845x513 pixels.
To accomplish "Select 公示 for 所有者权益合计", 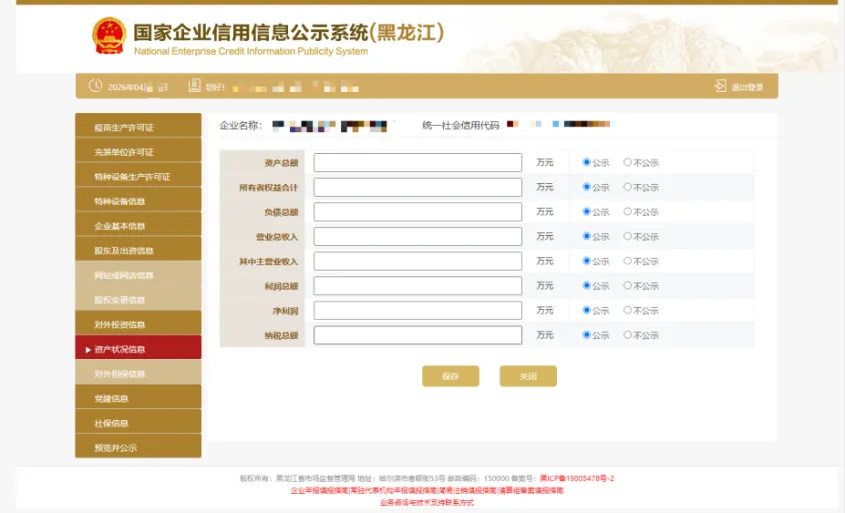I will 586,186.
